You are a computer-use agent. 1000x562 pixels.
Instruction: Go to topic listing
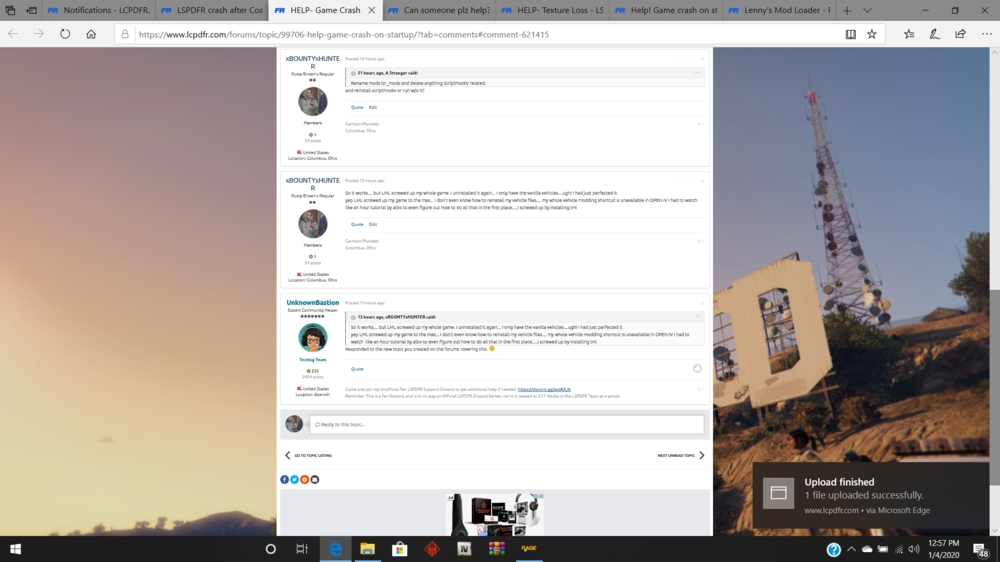click(308, 455)
